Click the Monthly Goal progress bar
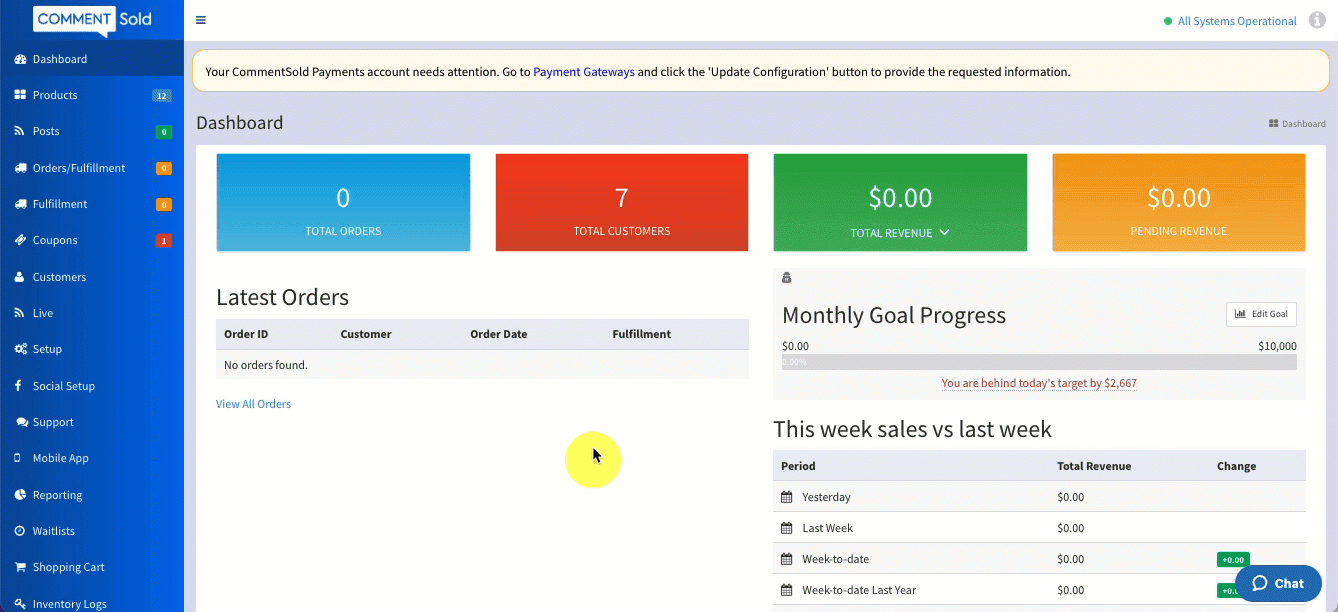 (1039, 362)
